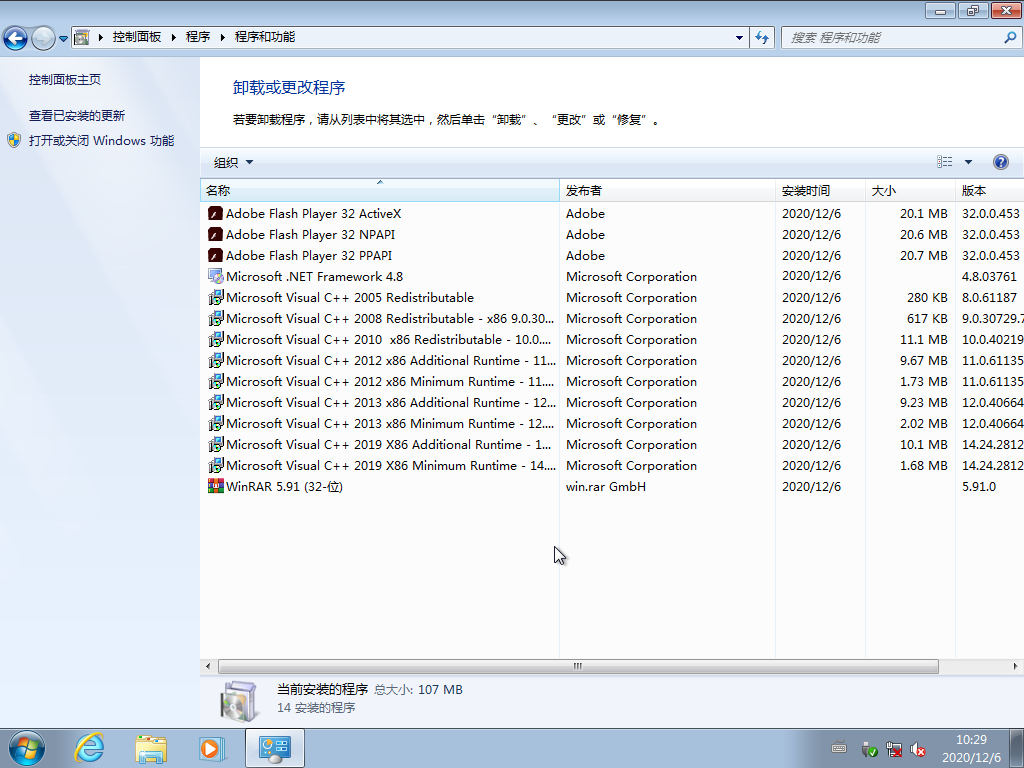Open Windows Explorer from the taskbar

click(151, 747)
